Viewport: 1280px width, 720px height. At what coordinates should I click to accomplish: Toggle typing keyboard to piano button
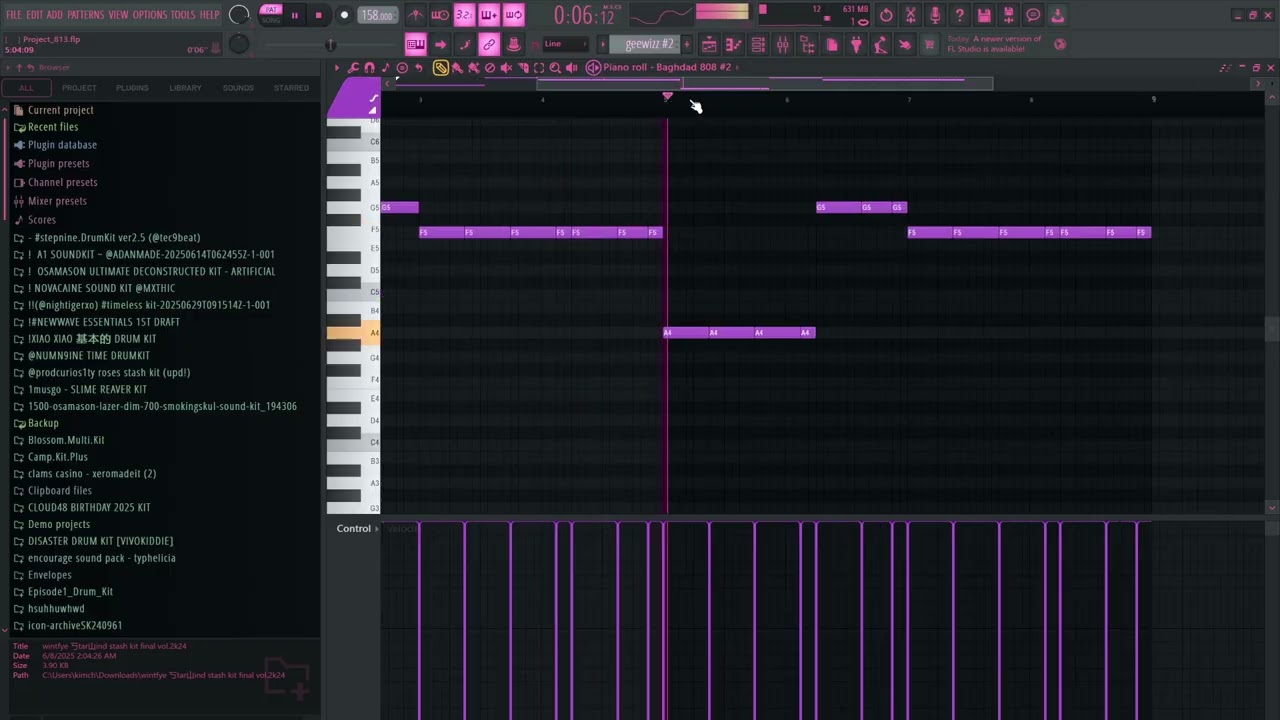point(415,45)
